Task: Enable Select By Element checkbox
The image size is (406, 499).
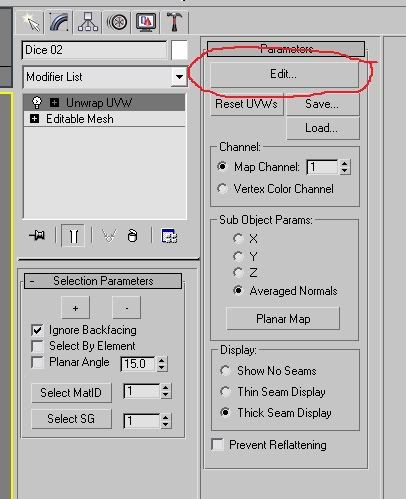Action: tap(37, 346)
